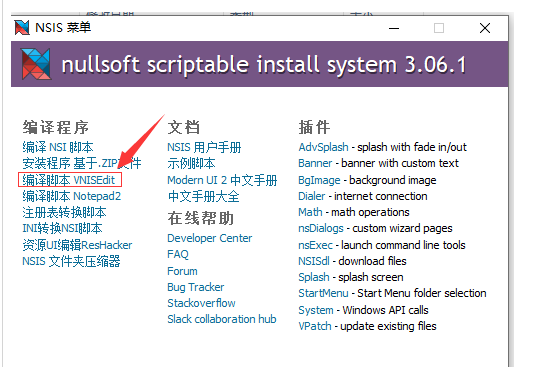Viewport: 540px width, 367px height.
Task: Click 'custom wizard pages' description text
Action: (x=402, y=228)
